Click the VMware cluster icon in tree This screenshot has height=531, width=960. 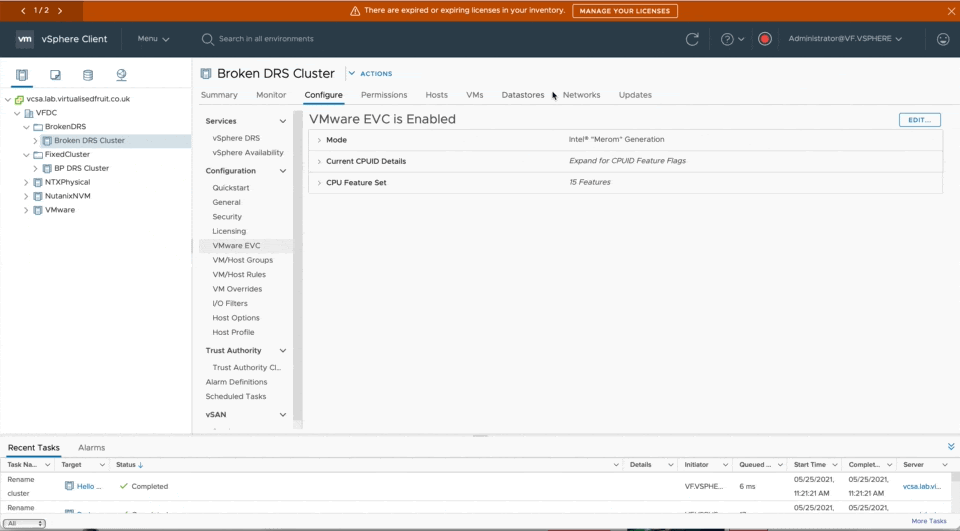pyautogui.click(x=38, y=210)
